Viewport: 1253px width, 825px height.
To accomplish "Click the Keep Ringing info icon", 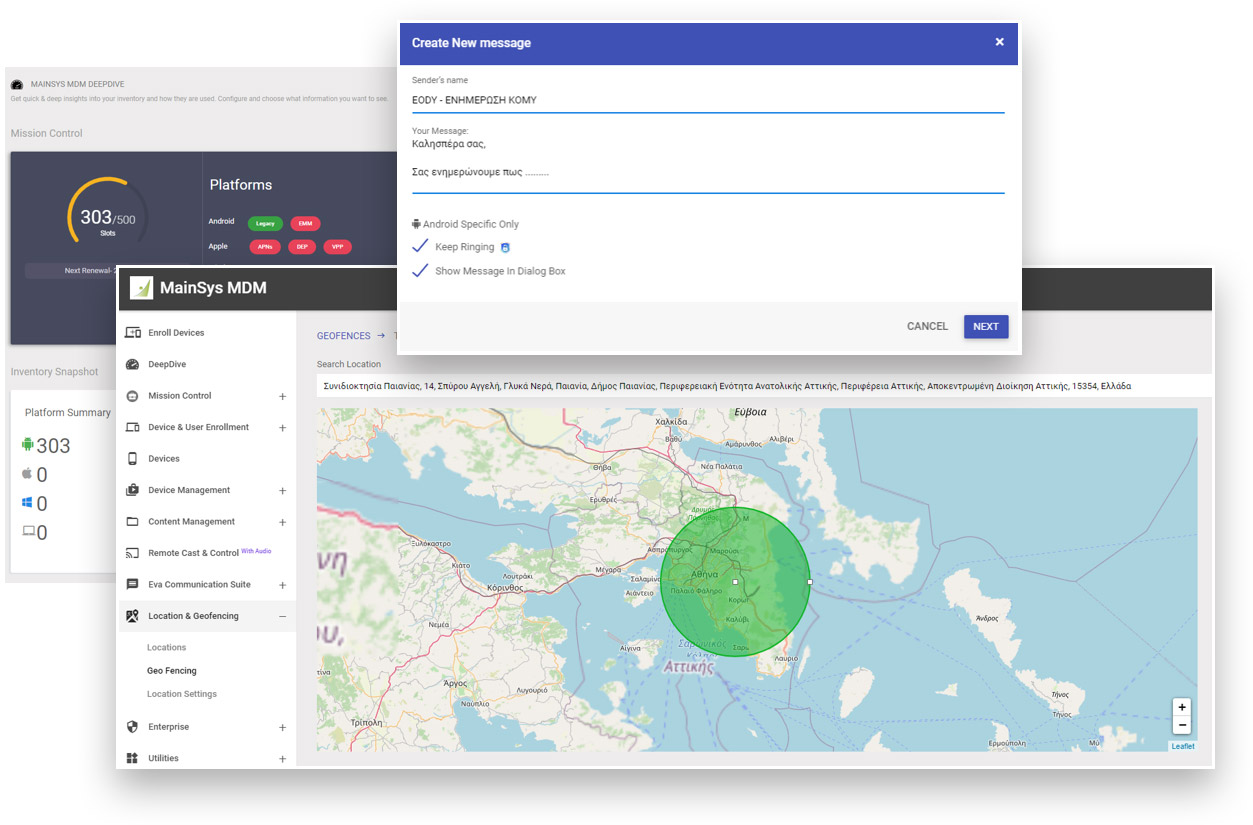I will click(x=505, y=247).
